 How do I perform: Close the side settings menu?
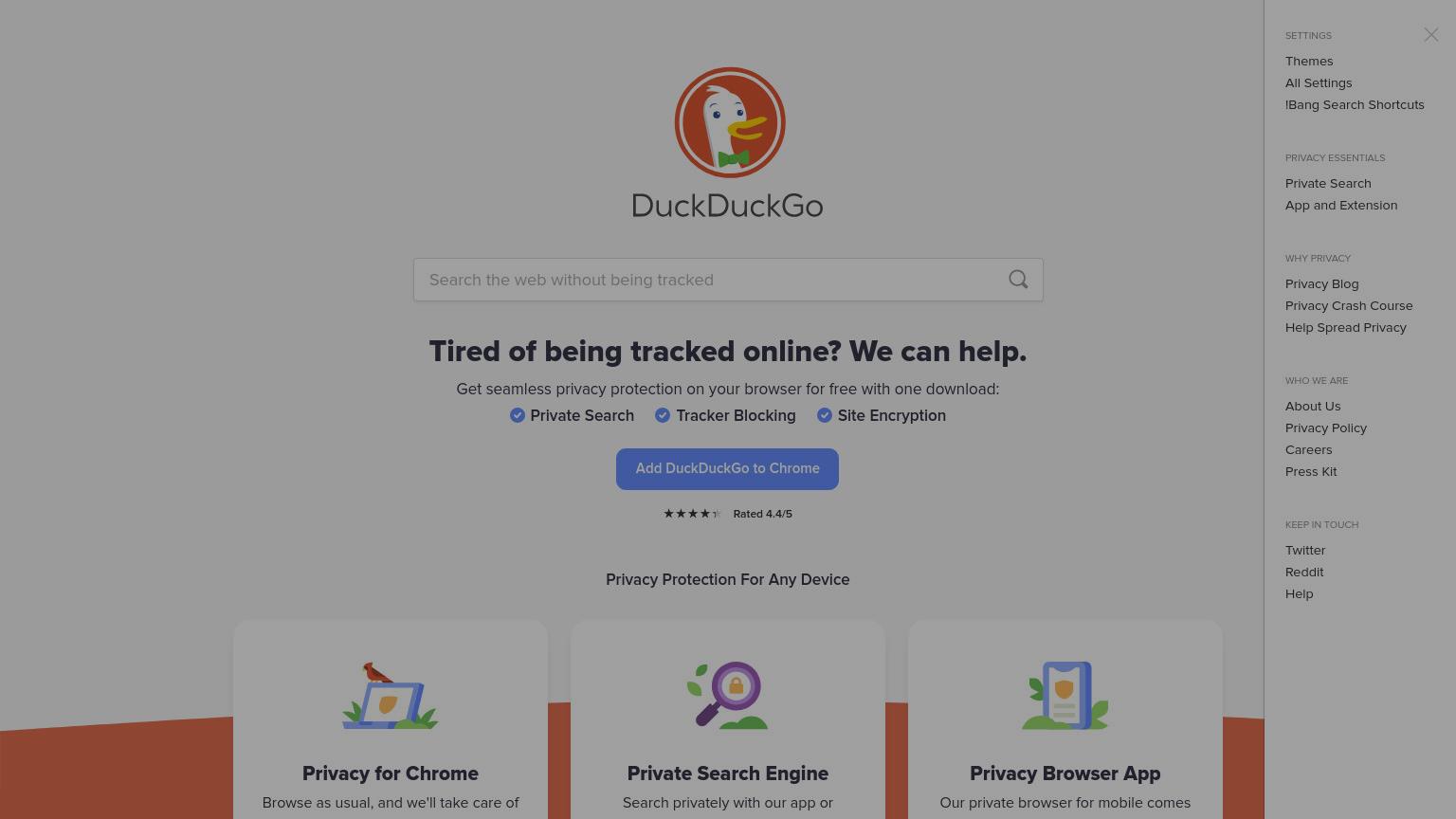pyautogui.click(x=1431, y=35)
